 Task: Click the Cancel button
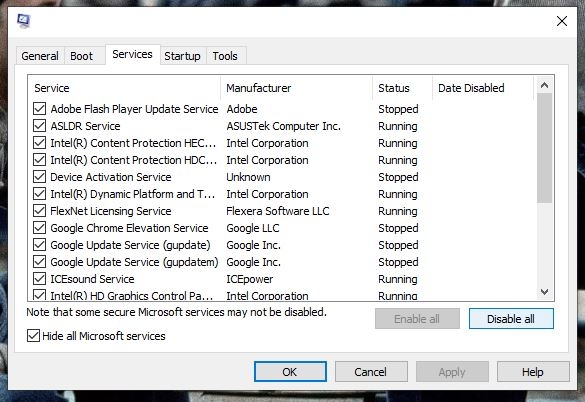pyautogui.click(x=371, y=372)
